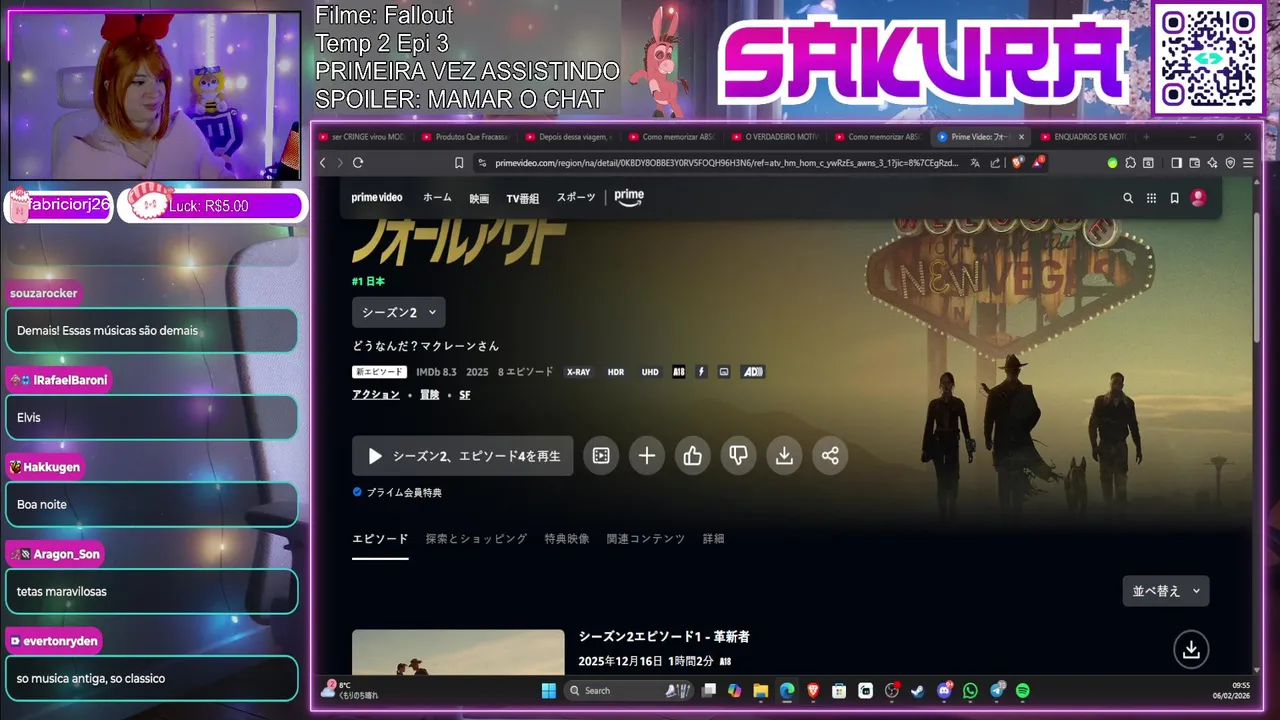
Task: Open the 関連コンテンツ tab
Action: coord(646,539)
